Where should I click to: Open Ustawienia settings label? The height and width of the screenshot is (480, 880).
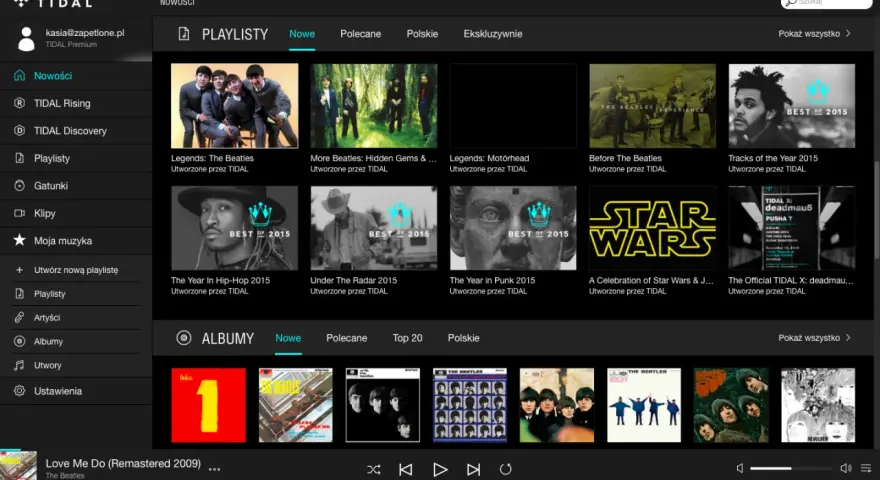58,391
